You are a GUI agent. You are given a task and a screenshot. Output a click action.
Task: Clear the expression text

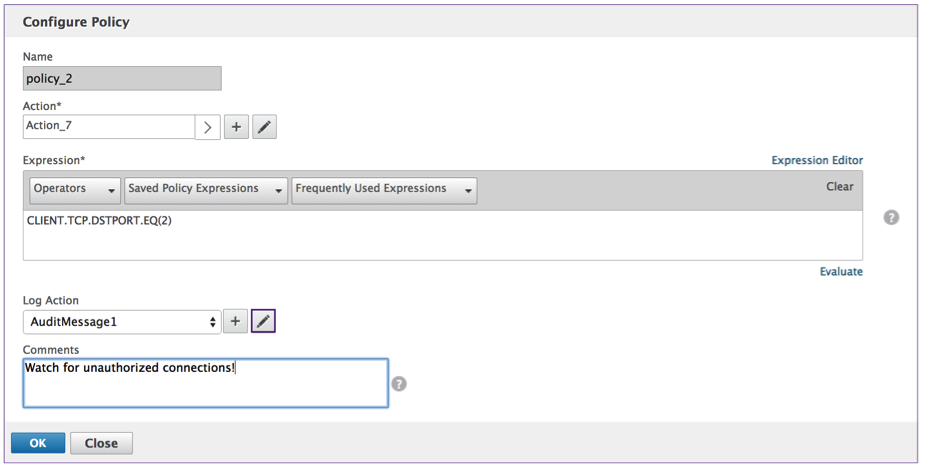[839, 187]
